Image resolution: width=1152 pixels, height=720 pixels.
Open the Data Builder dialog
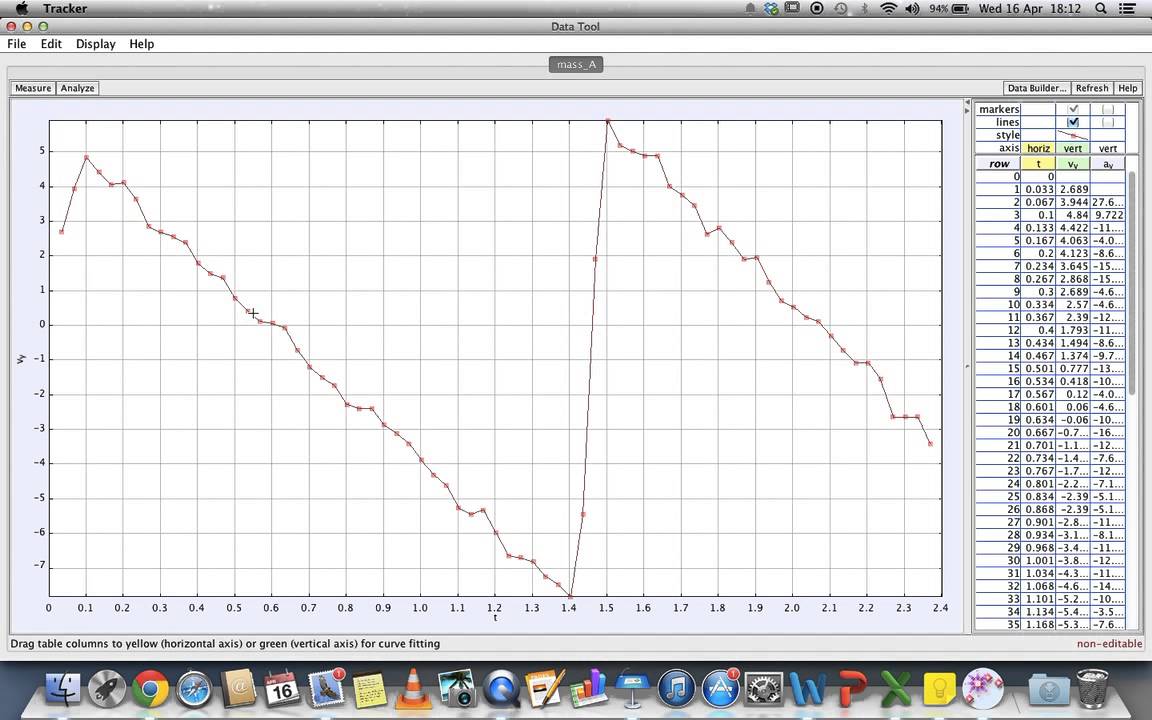click(1037, 88)
